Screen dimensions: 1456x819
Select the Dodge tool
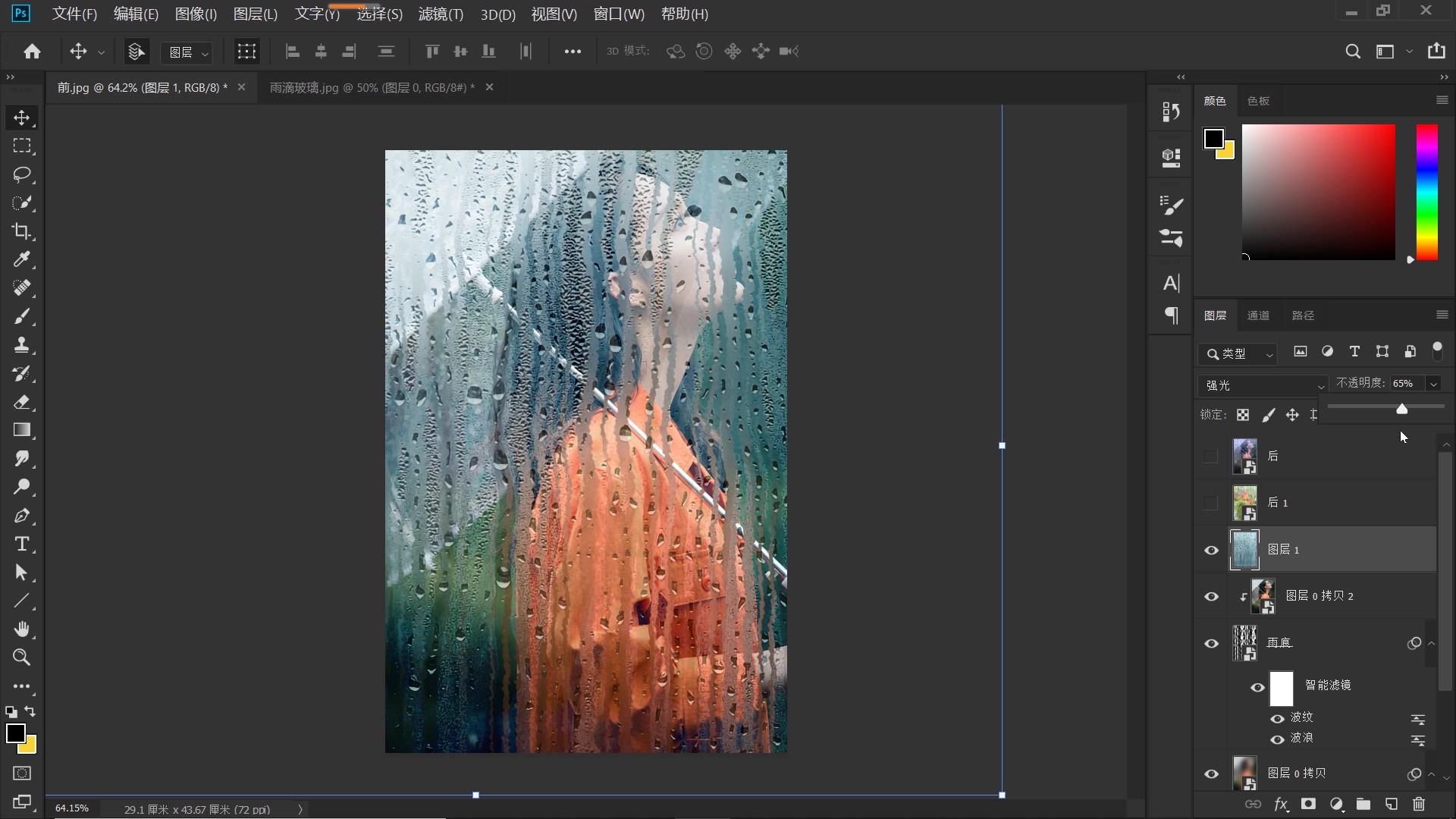pyautogui.click(x=21, y=487)
